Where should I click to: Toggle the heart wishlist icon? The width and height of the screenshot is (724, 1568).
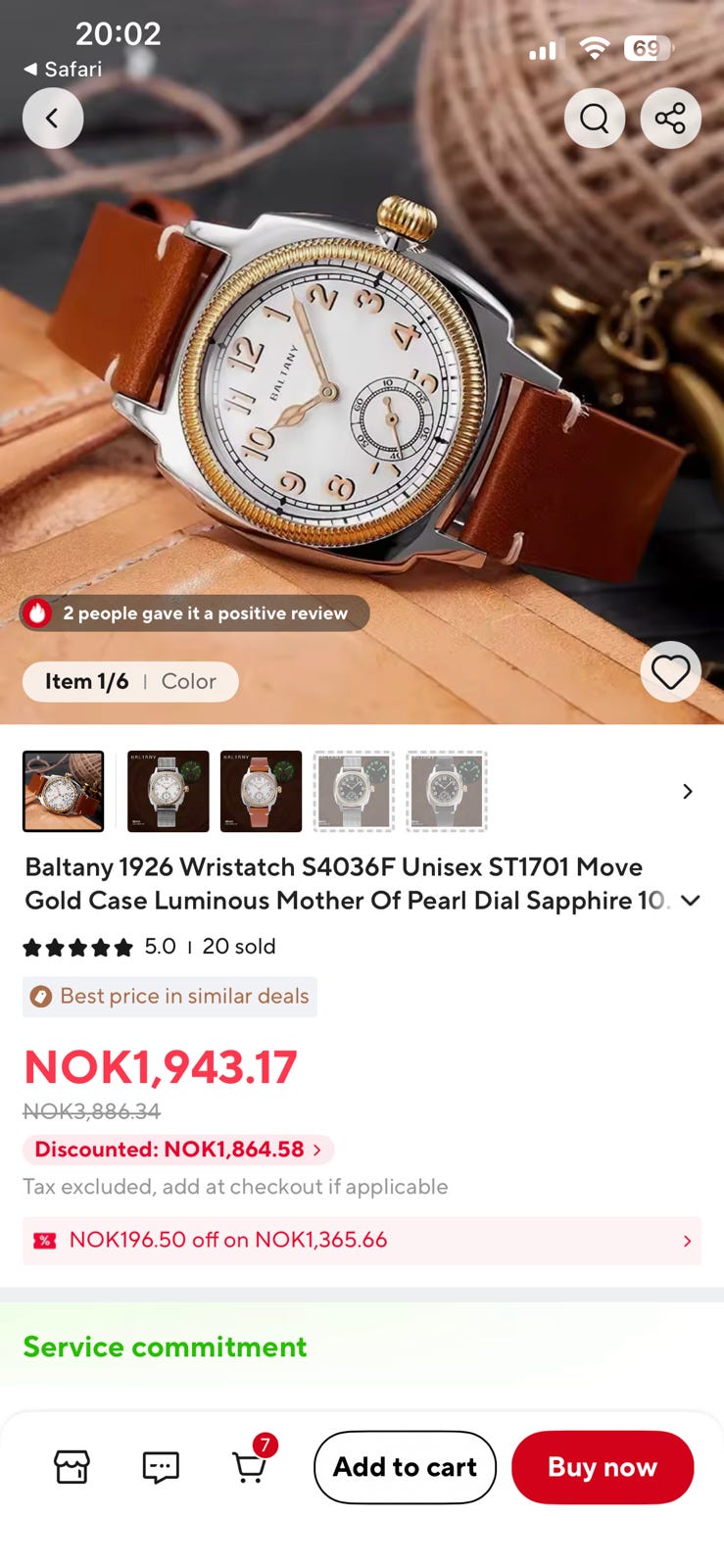(x=670, y=672)
